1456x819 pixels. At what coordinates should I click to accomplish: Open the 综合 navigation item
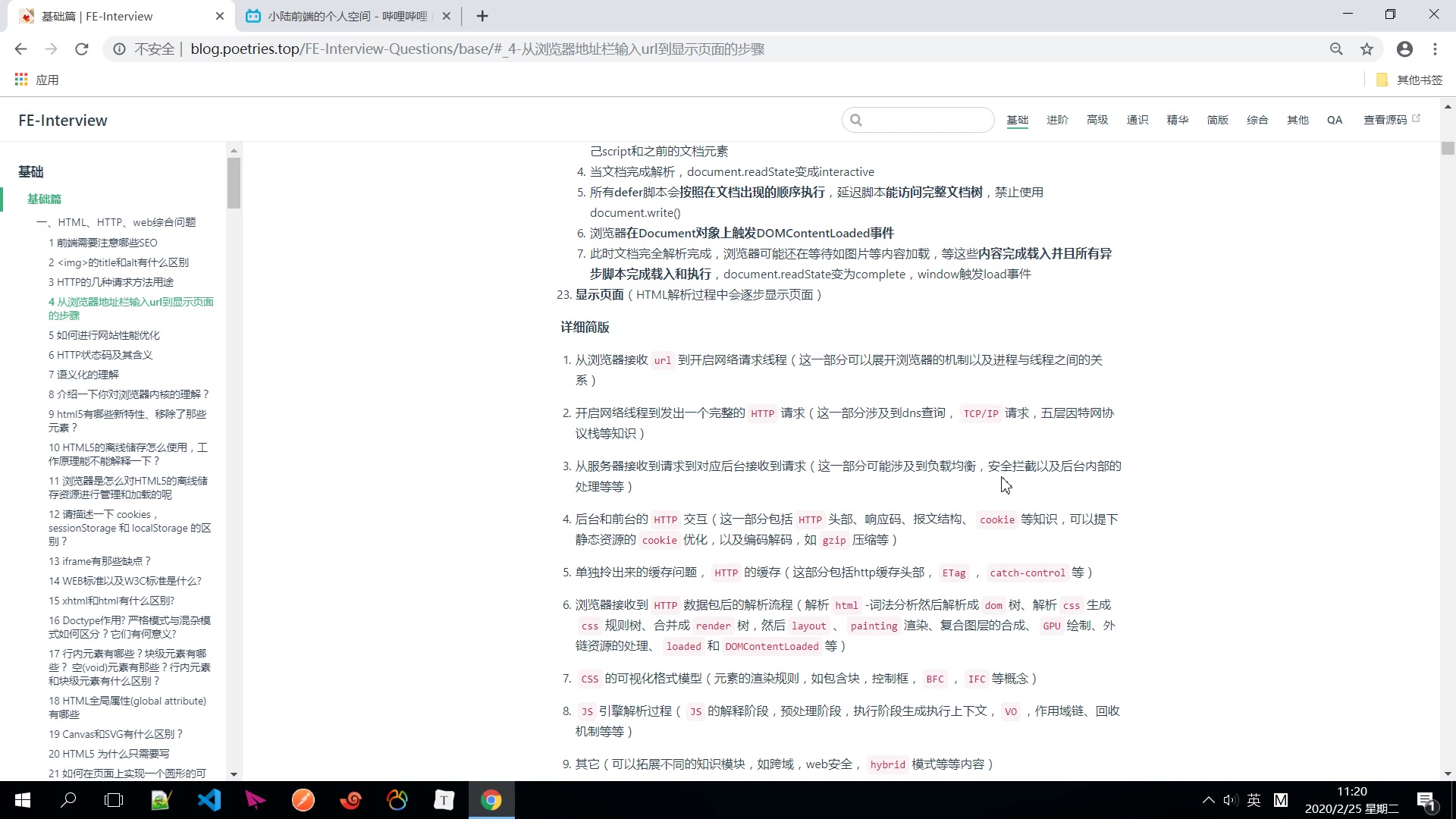pyautogui.click(x=1257, y=120)
